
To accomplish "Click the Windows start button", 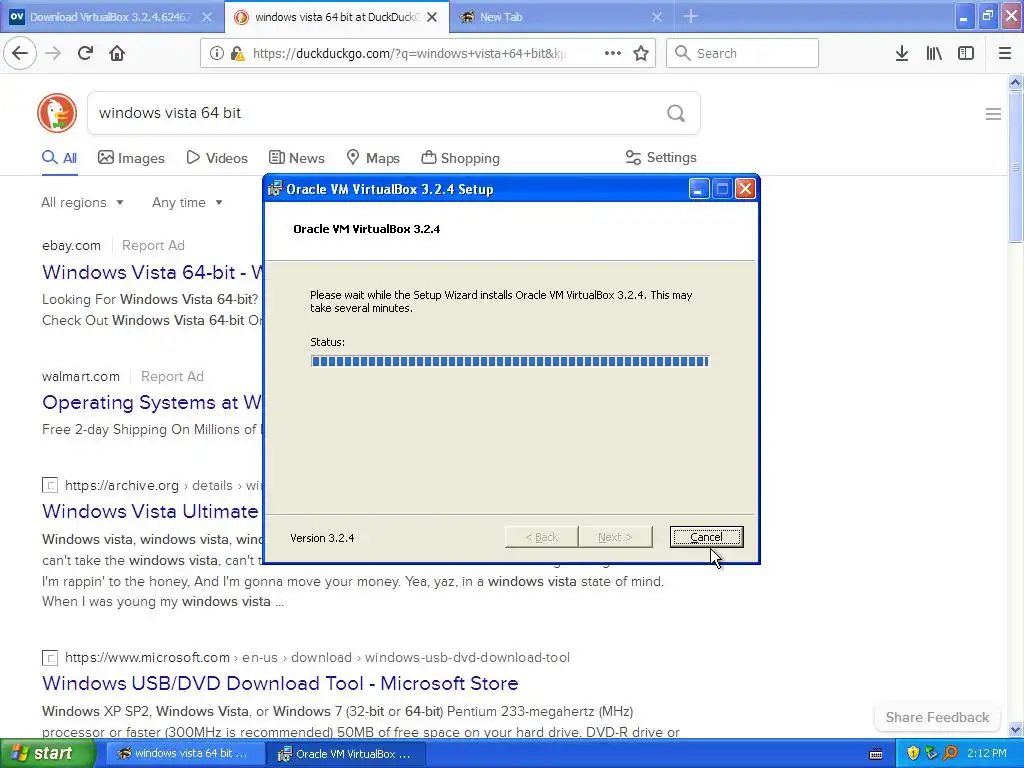I will tap(48, 753).
